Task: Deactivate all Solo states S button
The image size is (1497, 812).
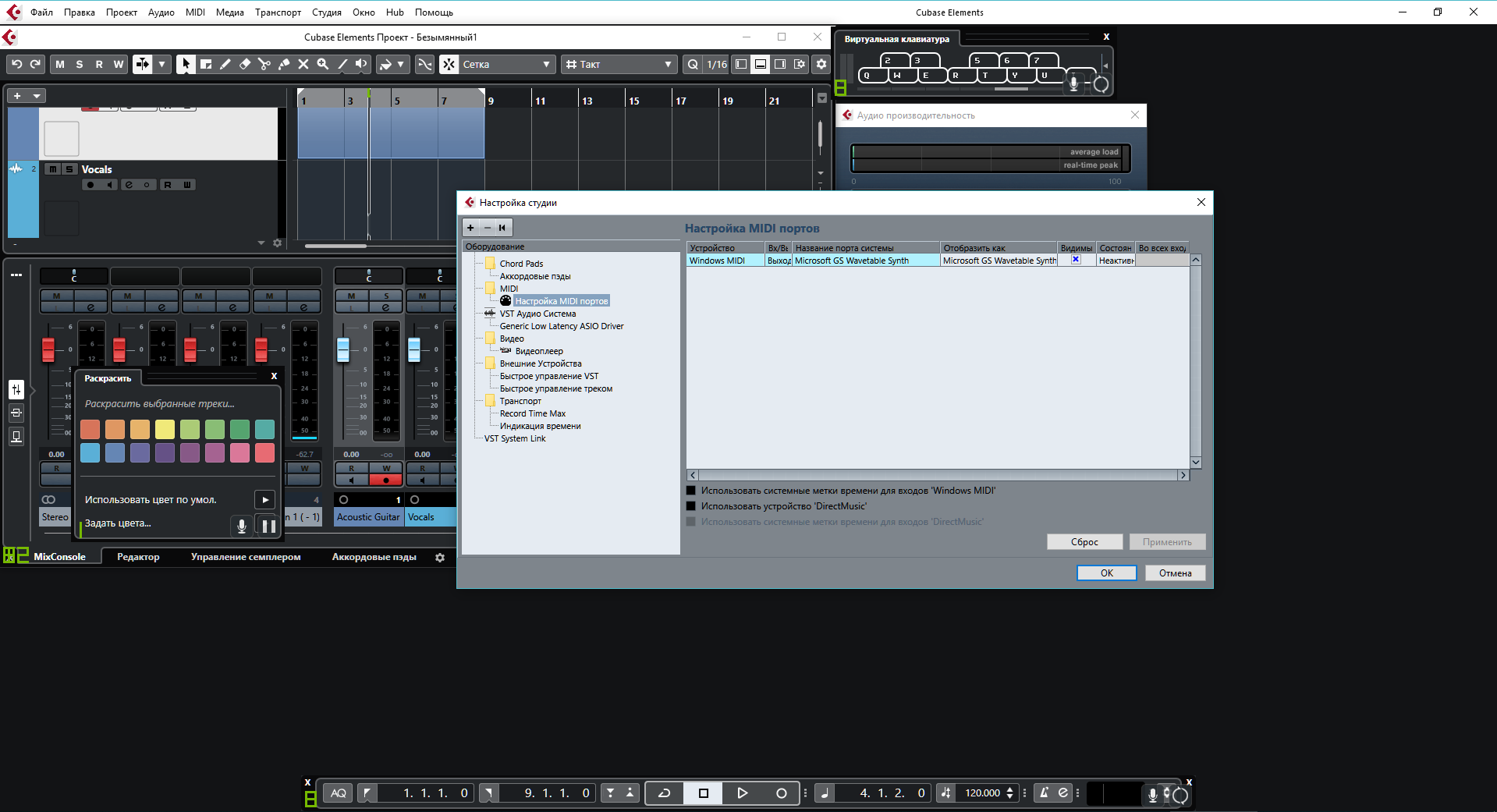Action: [x=80, y=64]
